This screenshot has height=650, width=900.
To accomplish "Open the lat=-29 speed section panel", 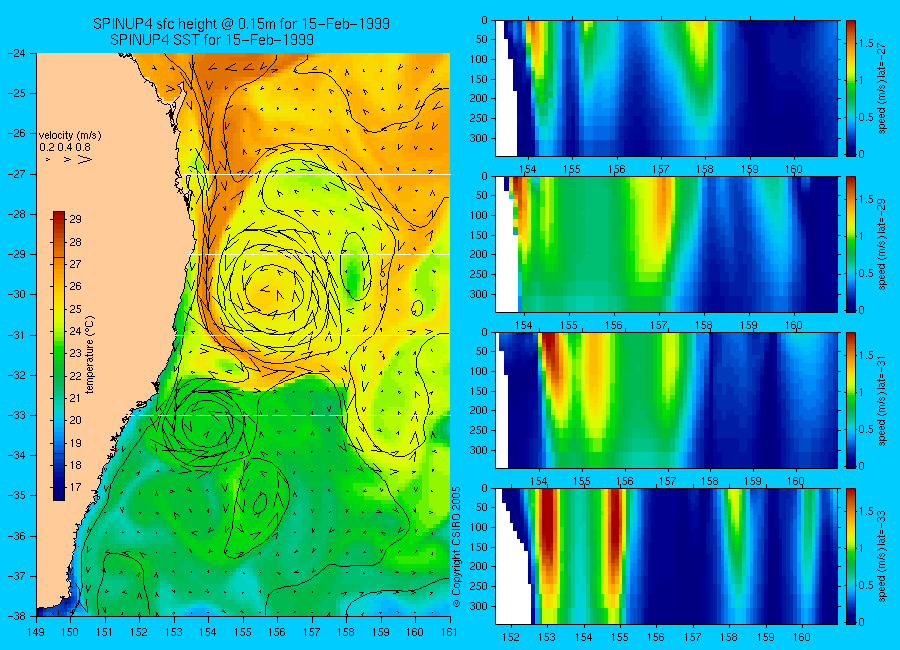I will coord(666,244).
